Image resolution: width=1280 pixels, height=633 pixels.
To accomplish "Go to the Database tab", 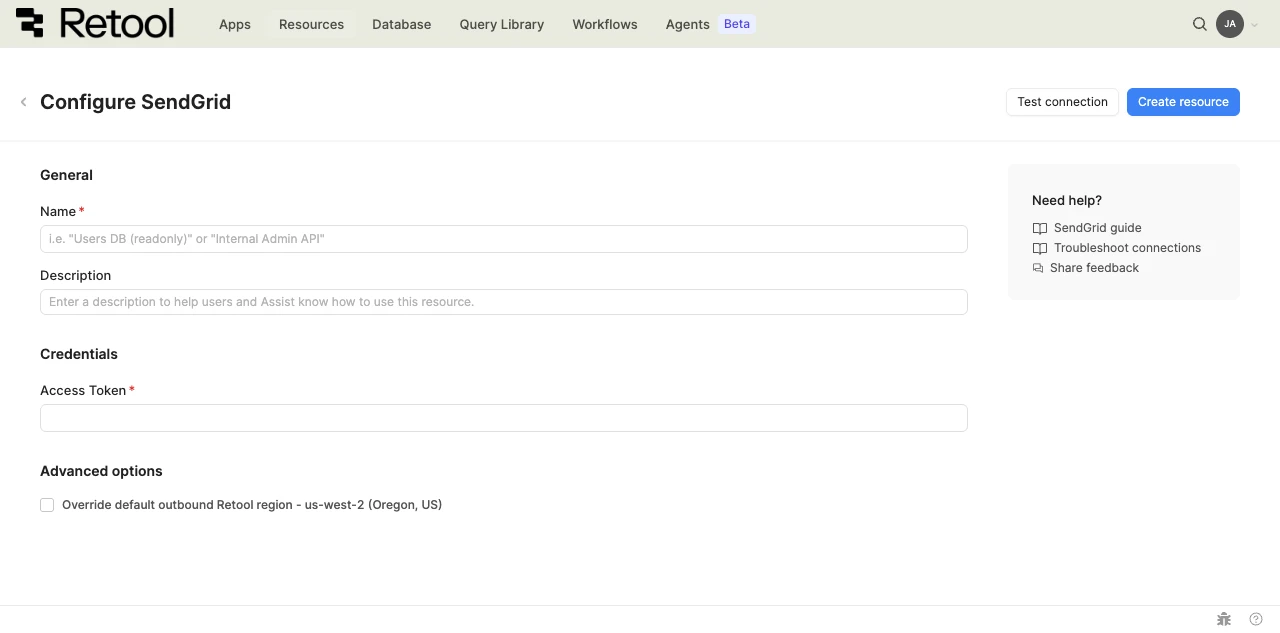I will point(402,24).
